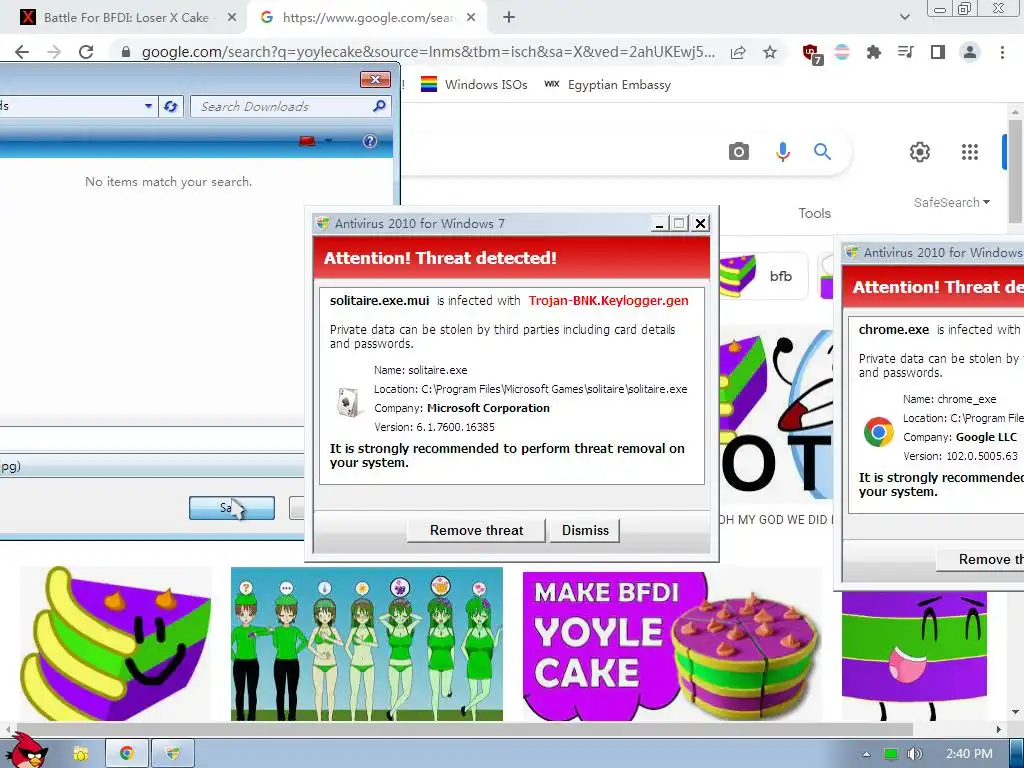Open the Chrome profile avatar
1024x768 pixels.
coord(970,52)
